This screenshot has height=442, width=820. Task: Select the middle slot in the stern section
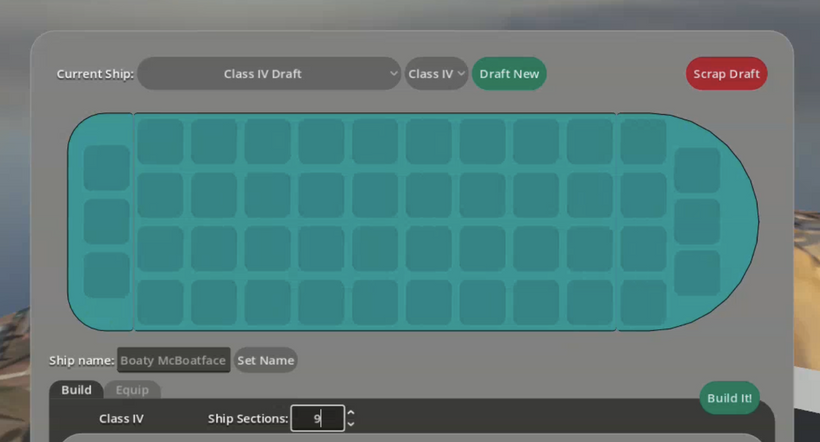pyautogui.click(x=107, y=221)
